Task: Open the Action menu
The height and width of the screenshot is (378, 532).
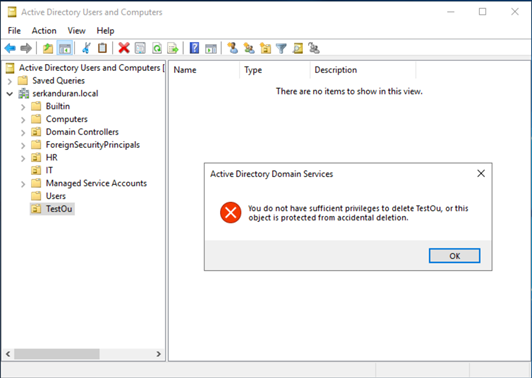Action: coord(44,31)
